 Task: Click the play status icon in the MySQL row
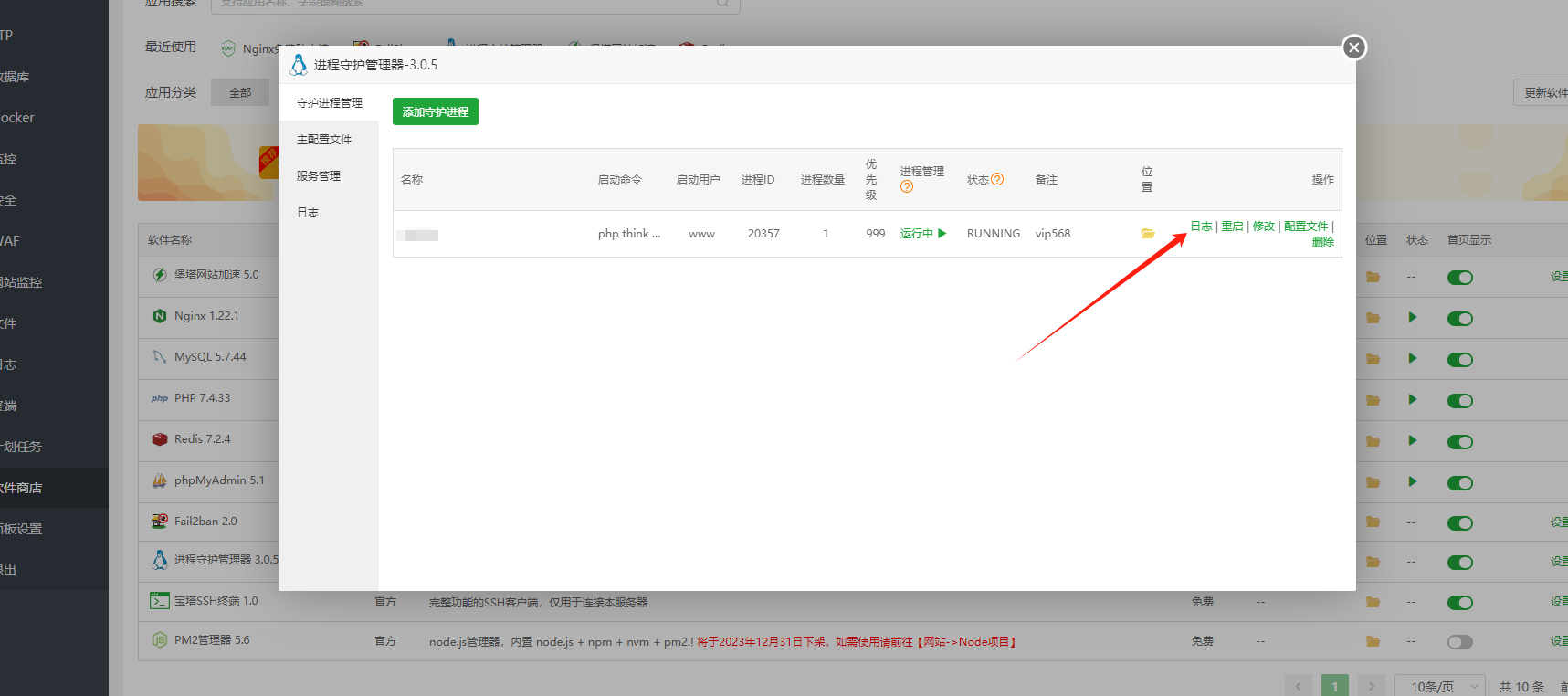(1413, 359)
